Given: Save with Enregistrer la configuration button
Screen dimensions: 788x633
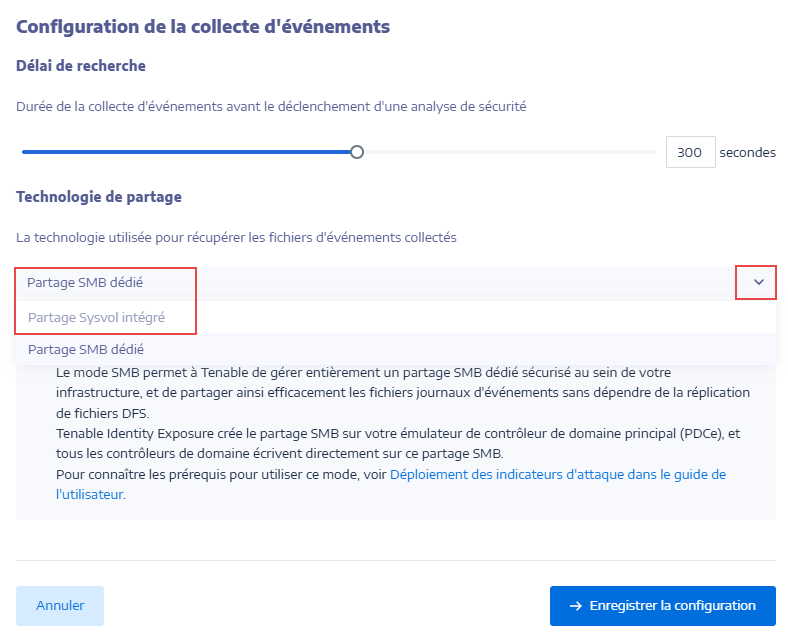Looking at the screenshot, I should 662,606.
